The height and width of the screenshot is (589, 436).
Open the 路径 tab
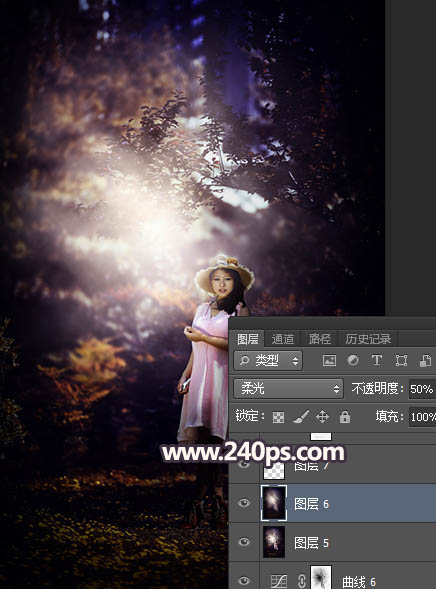pos(320,339)
